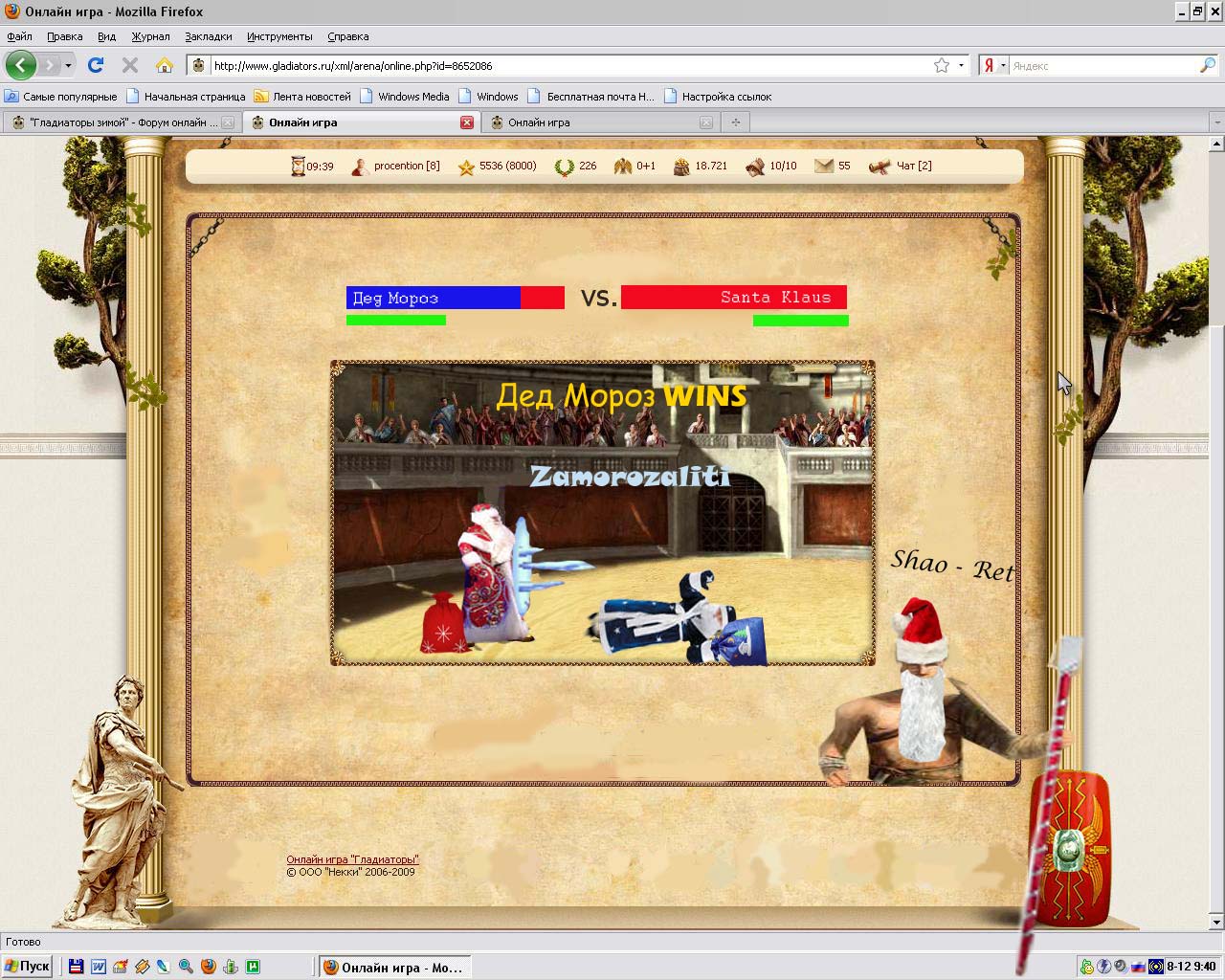The width and height of the screenshot is (1225, 980).
Task: Close the active Онлайн игра tab
Action: 467,122
